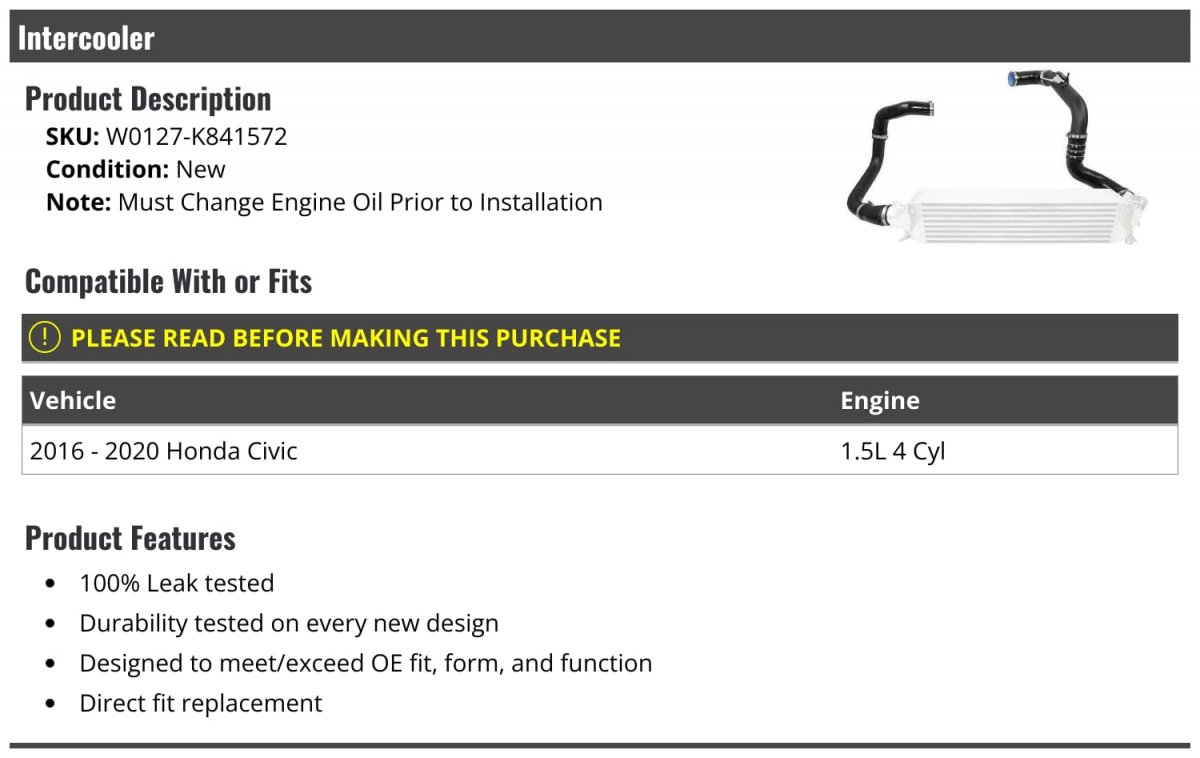Image resolution: width=1200 pixels, height=758 pixels.
Task: Click the Vehicle column header
Action: [x=73, y=400]
